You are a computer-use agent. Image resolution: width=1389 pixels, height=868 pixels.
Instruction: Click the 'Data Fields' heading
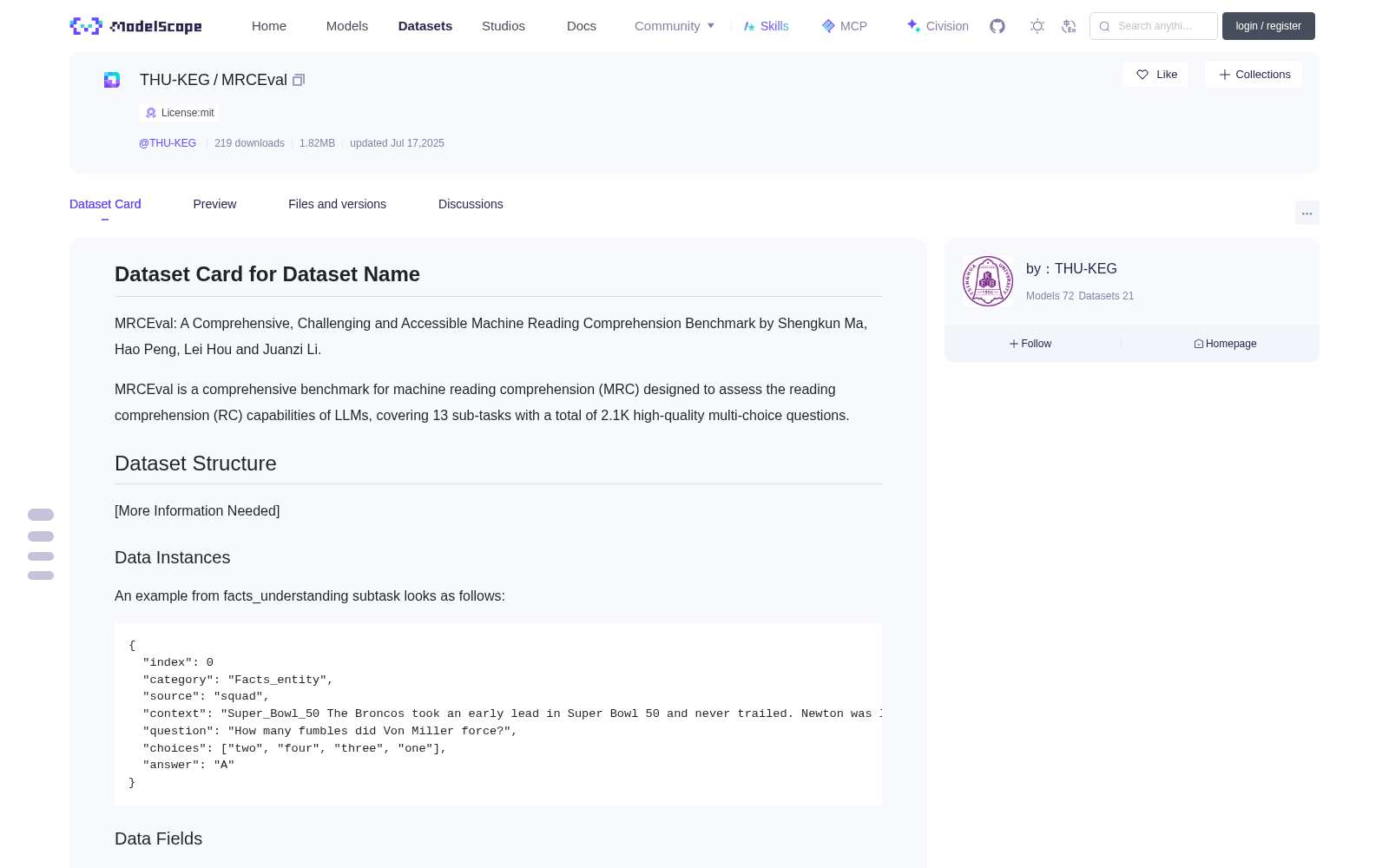pyautogui.click(x=159, y=839)
